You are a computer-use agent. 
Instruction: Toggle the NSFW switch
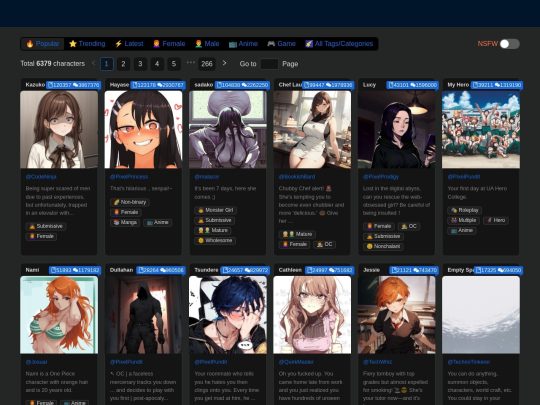tap(510, 44)
